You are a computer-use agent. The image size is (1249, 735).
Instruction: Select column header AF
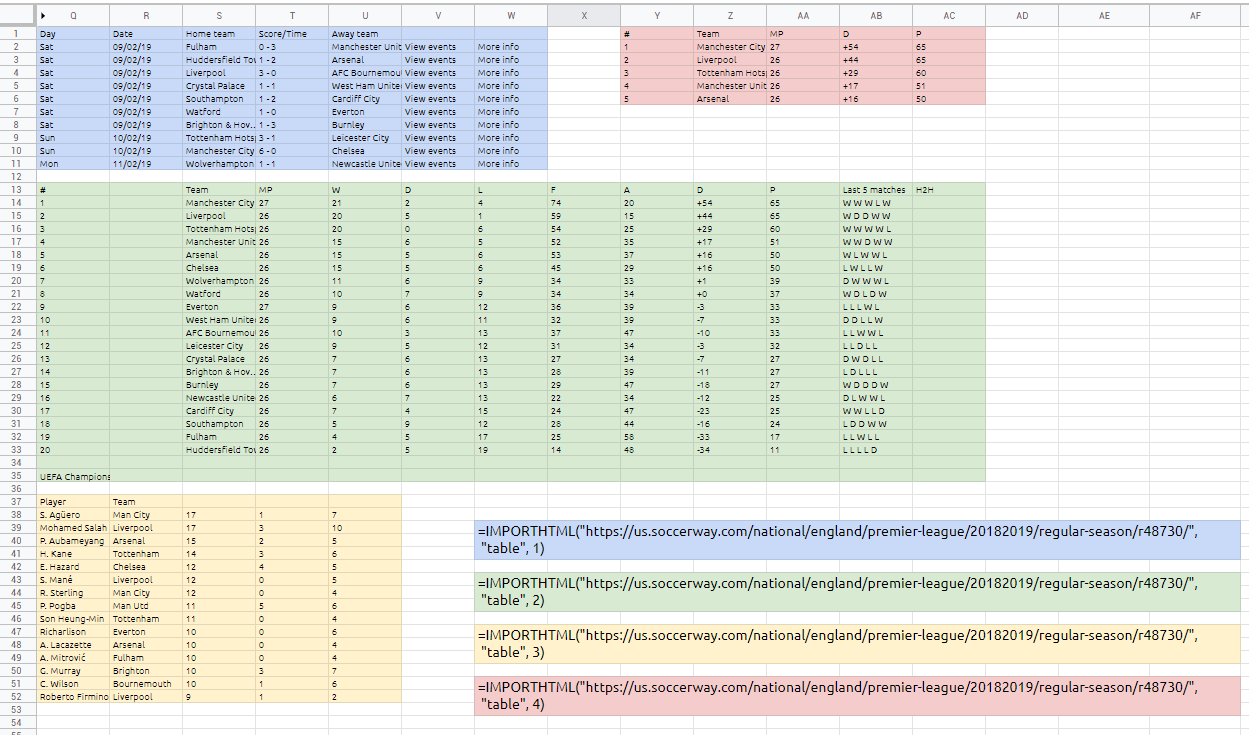pyautogui.click(x=1195, y=16)
